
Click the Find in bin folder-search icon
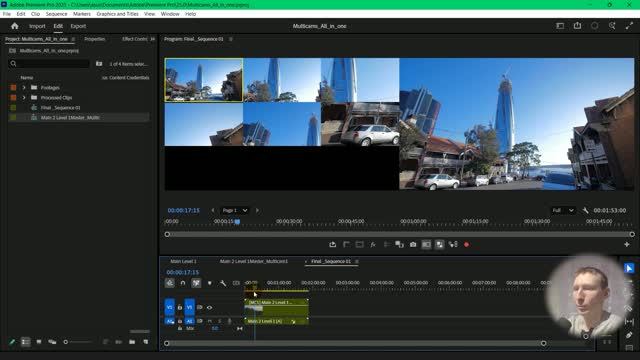[99, 64]
